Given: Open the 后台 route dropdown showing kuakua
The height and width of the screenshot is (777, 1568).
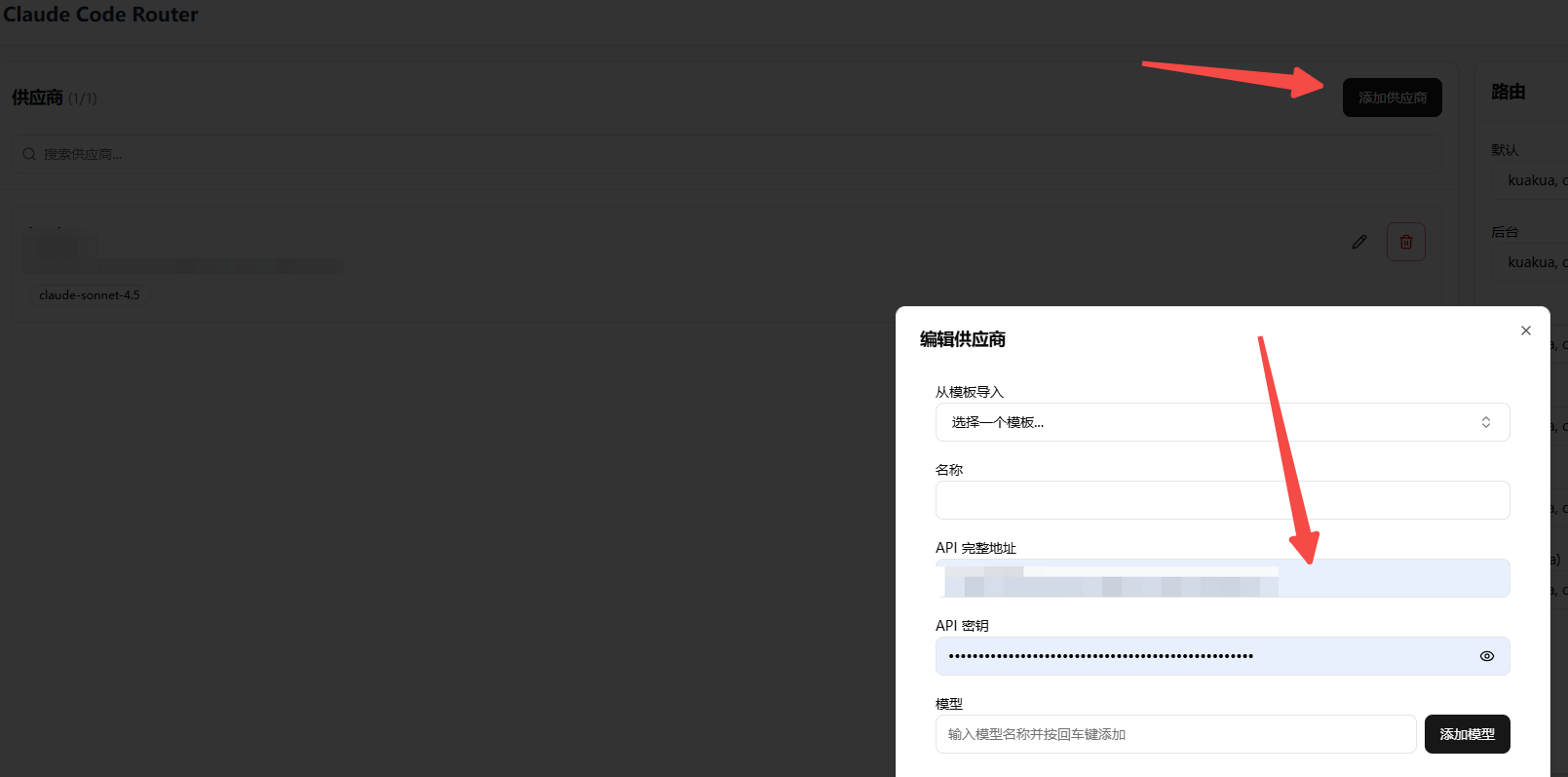Looking at the screenshot, I should pos(1530,262).
